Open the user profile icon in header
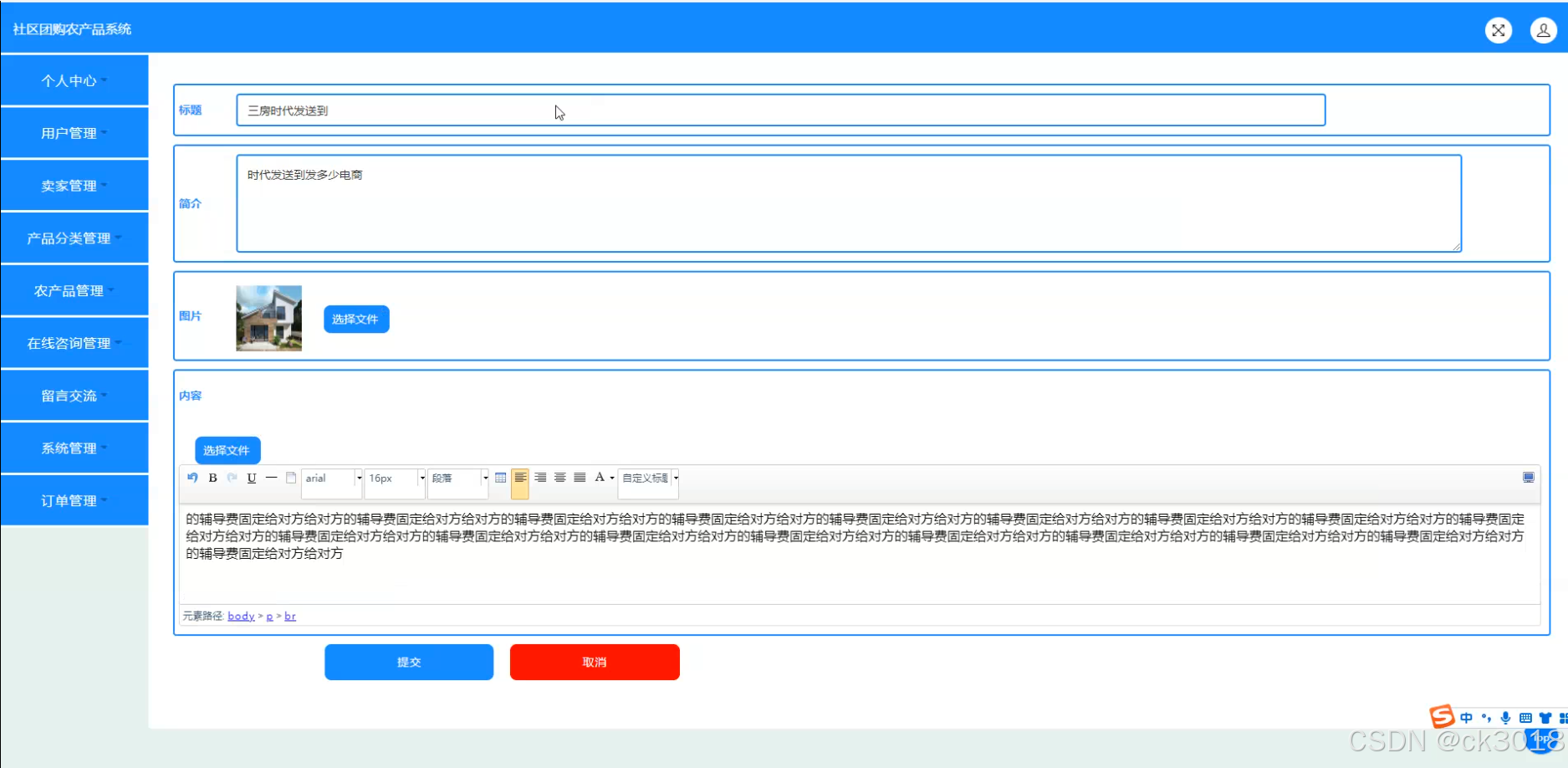The width and height of the screenshot is (1568, 768). [1543, 30]
